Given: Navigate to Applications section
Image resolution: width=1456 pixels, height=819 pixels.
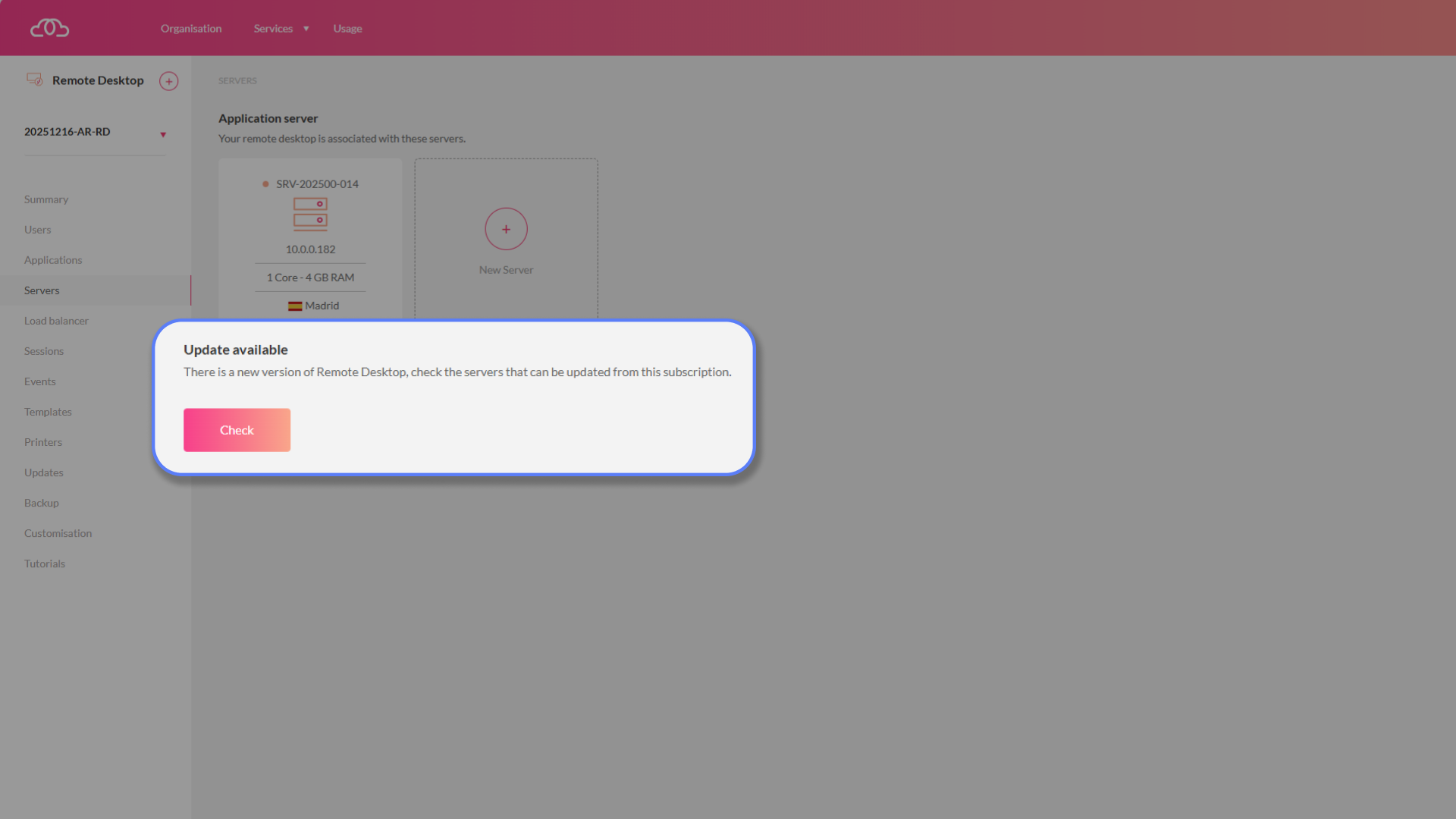Looking at the screenshot, I should coord(53,260).
